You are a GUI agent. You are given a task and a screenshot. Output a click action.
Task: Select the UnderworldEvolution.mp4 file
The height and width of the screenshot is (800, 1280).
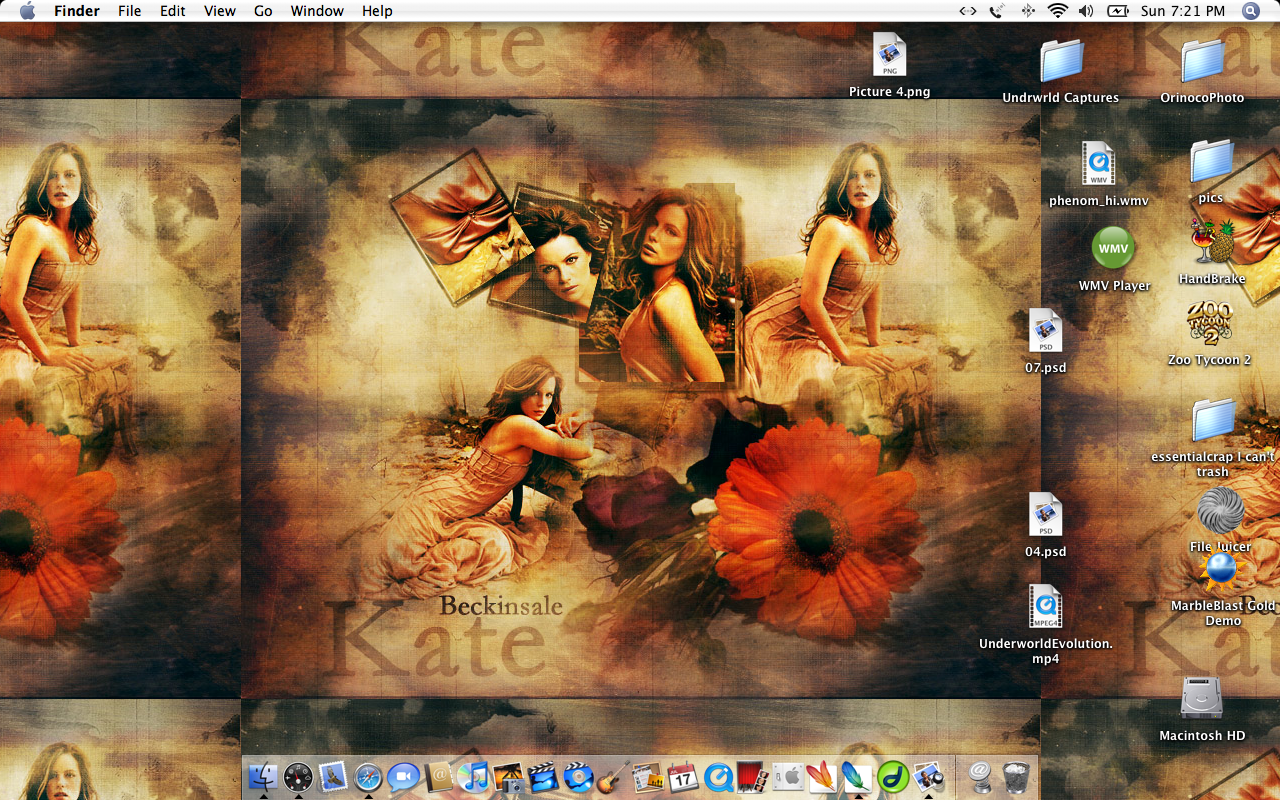click(1045, 608)
